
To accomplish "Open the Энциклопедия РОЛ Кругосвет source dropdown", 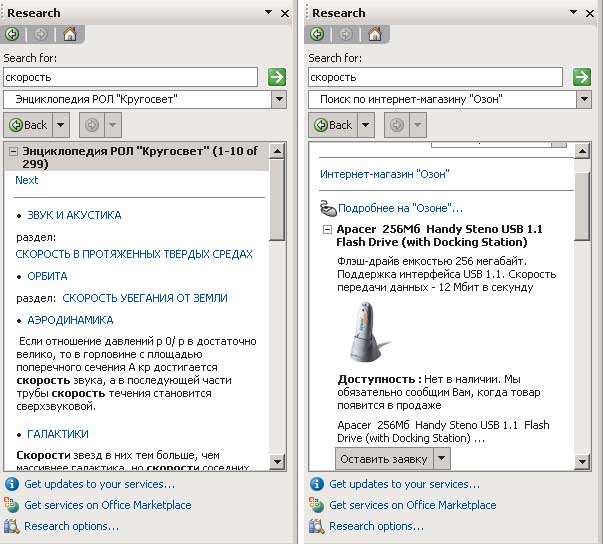I will (279, 100).
